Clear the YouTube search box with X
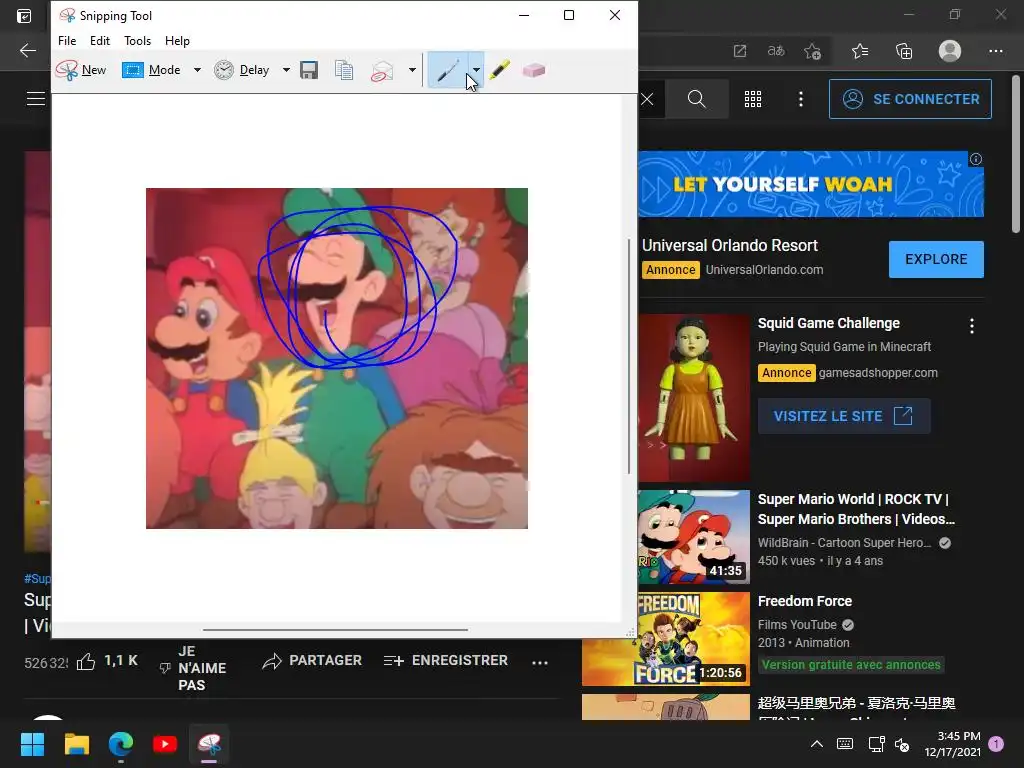 pos(647,99)
